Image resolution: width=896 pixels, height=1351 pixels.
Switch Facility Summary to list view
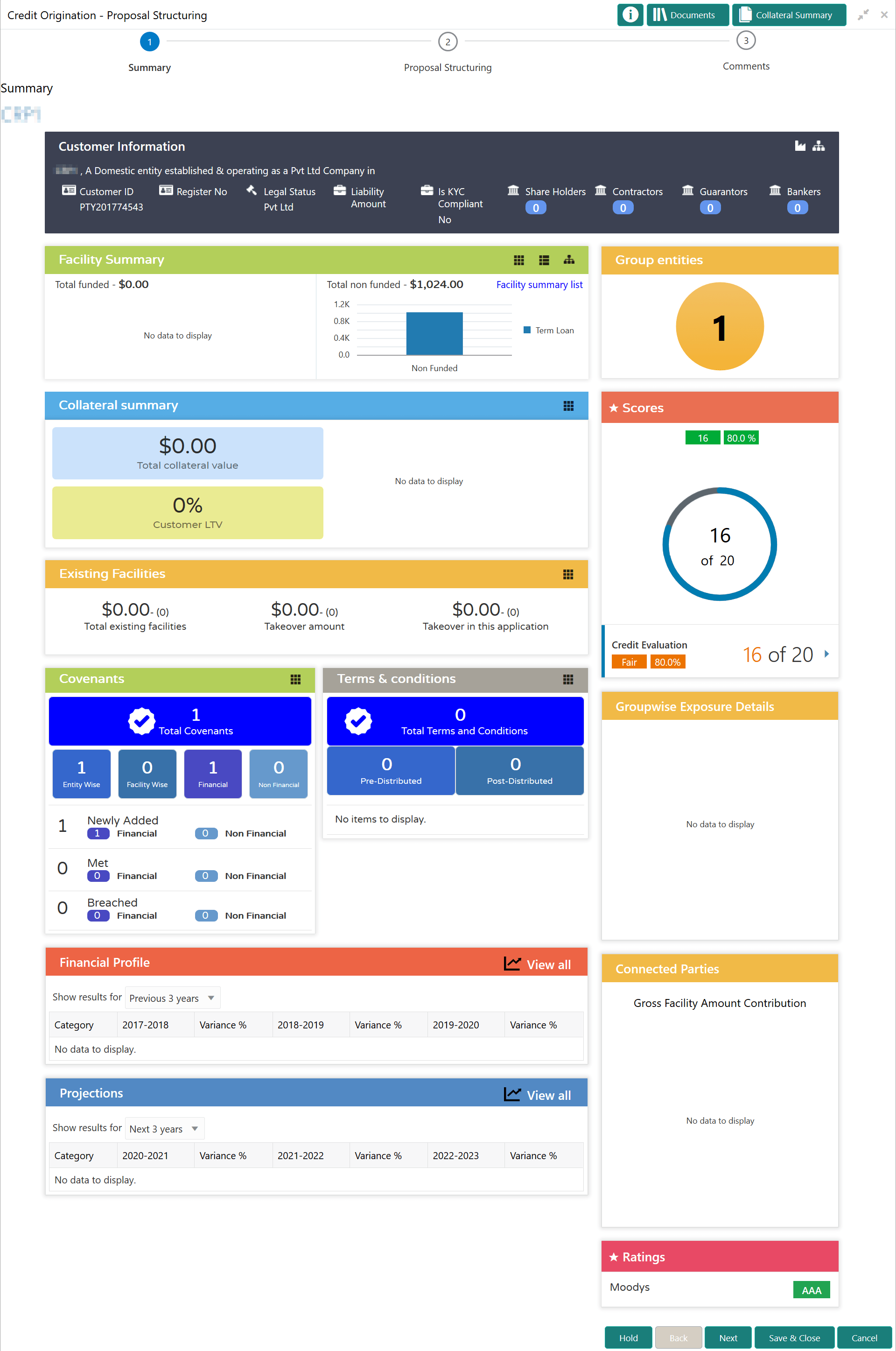click(x=543, y=260)
